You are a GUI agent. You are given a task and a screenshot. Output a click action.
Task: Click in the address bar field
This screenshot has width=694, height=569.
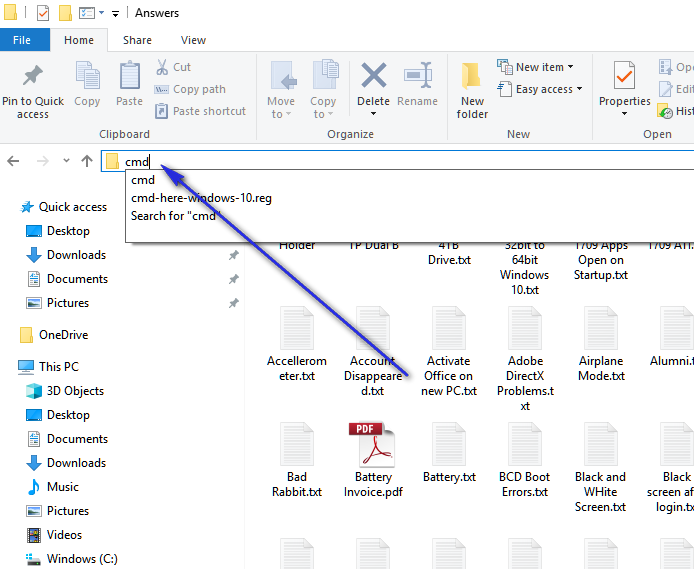click(398, 161)
